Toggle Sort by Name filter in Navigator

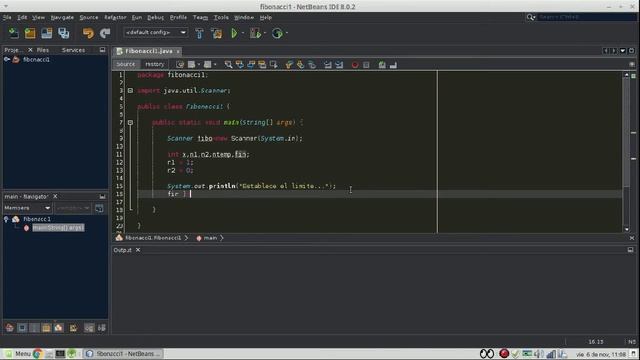[x=89, y=328]
